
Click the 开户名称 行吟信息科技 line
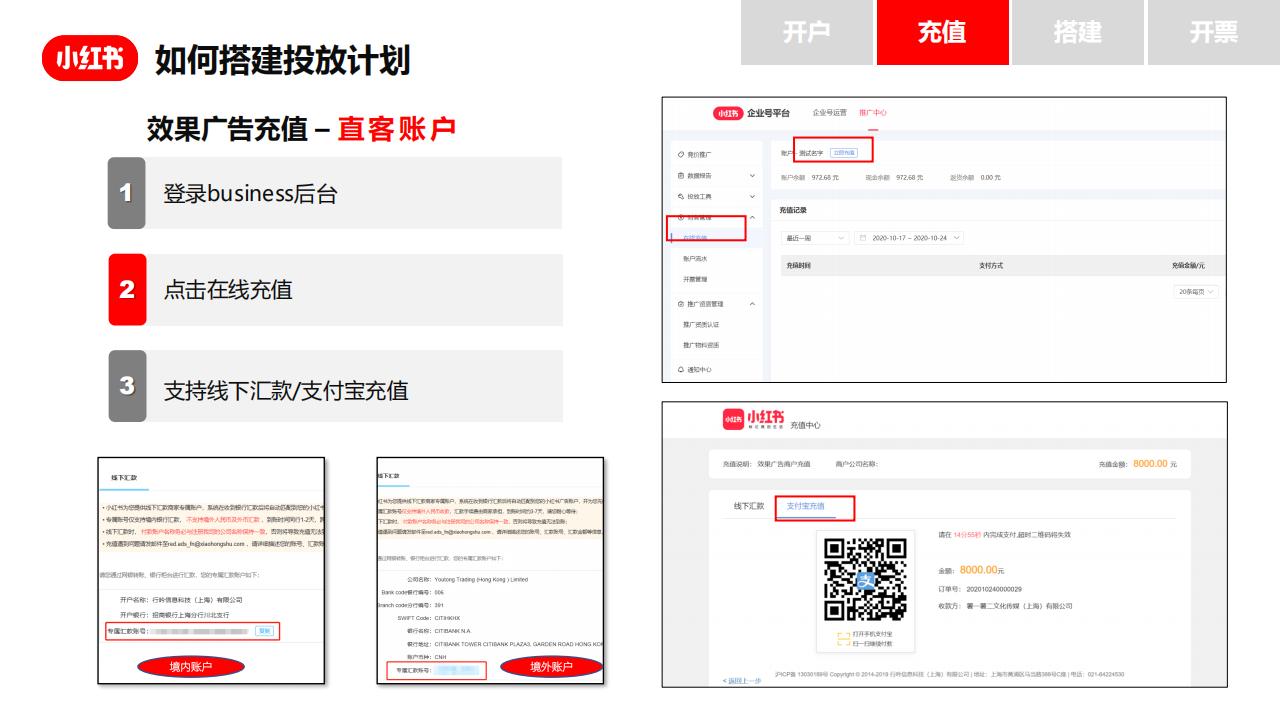[x=181, y=600]
